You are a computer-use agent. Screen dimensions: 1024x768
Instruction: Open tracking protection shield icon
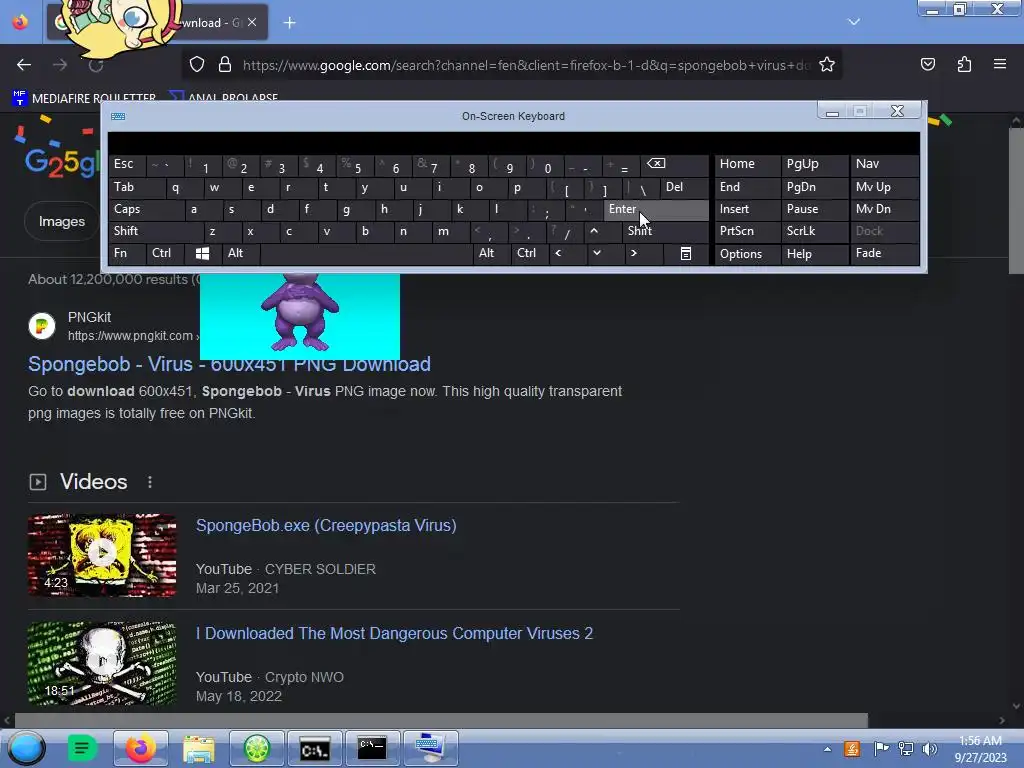click(197, 65)
